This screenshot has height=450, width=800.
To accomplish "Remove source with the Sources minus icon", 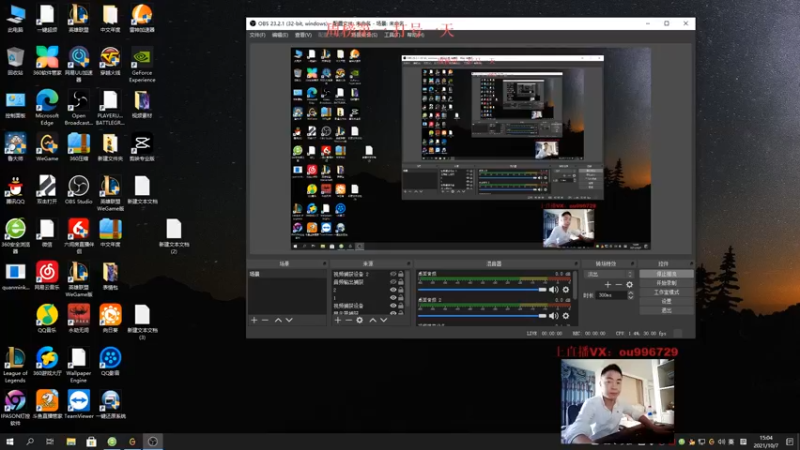I will click(348, 320).
